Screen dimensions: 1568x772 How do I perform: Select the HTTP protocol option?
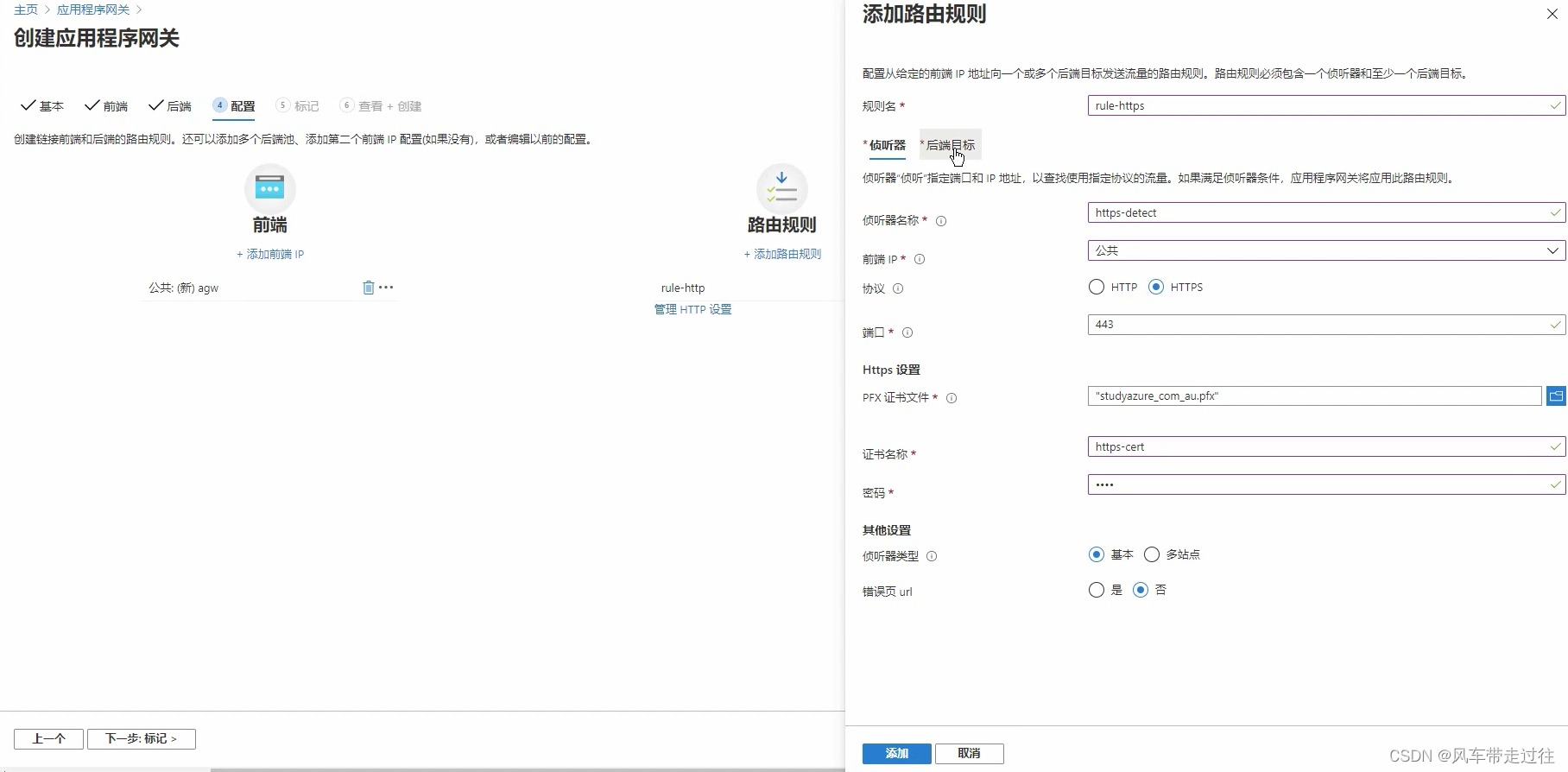click(1097, 287)
